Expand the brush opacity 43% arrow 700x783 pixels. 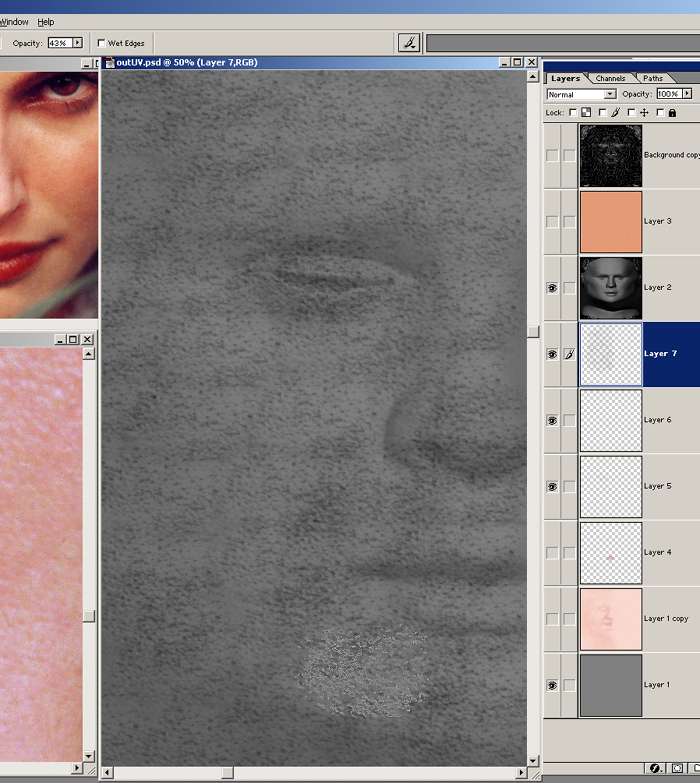tap(77, 43)
